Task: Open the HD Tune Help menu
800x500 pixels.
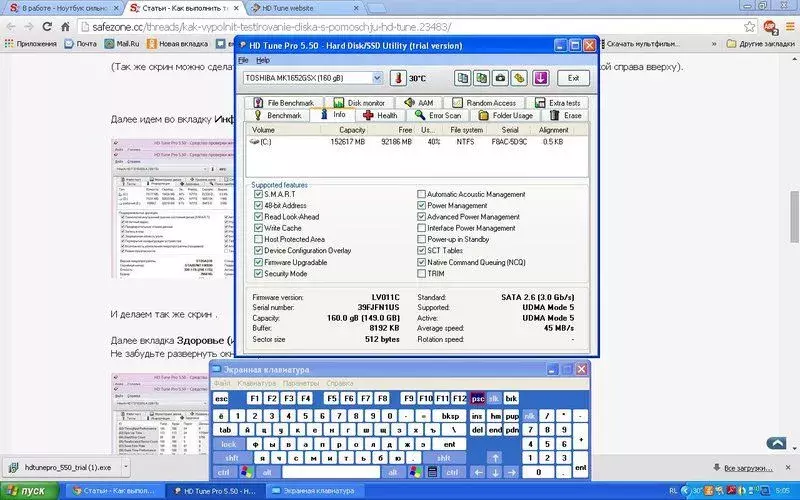Action: click(263, 60)
